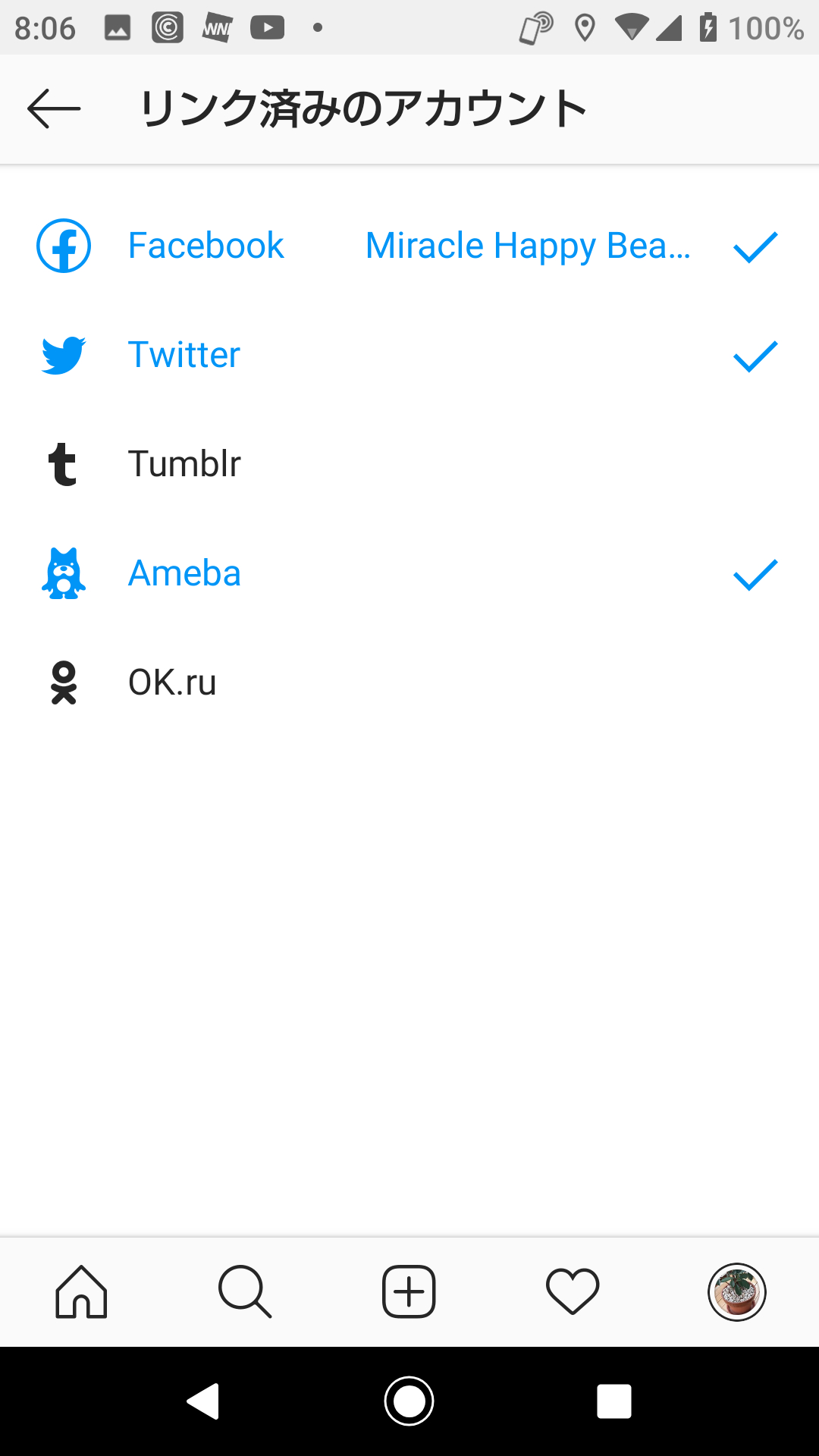The width and height of the screenshot is (819, 1456).
Task: Tap the Tumblr logo icon
Action: 62,464
